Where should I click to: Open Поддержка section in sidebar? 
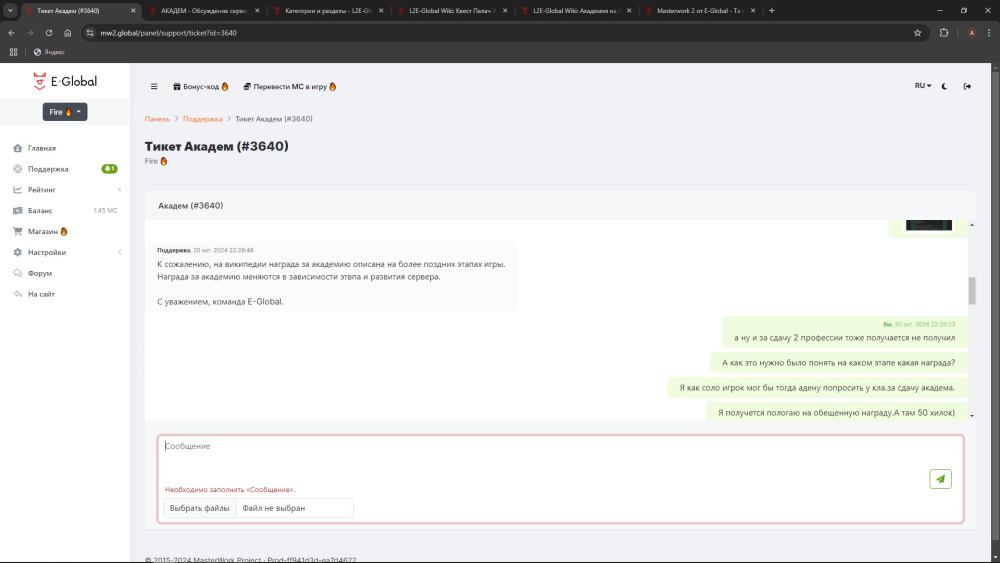[48, 169]
